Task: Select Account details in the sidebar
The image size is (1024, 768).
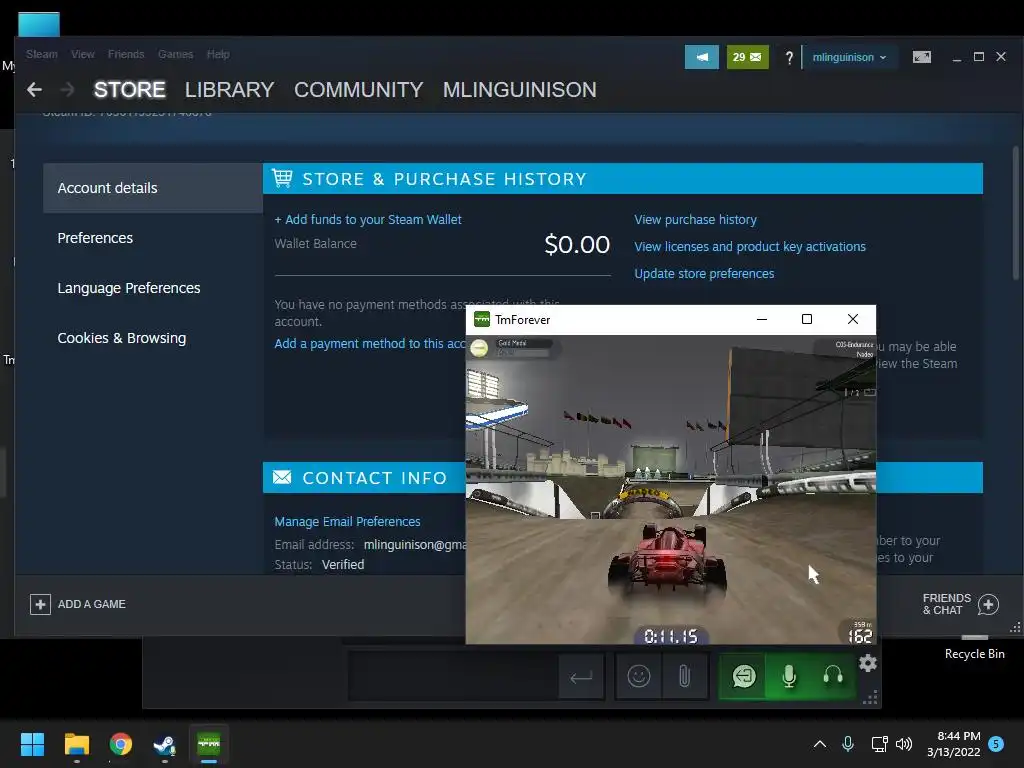Action: click(x=153, y=188)
